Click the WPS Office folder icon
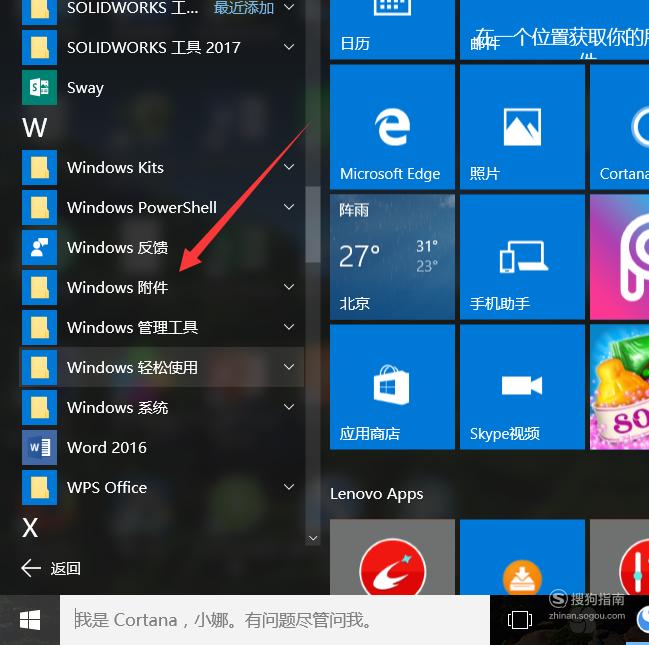The image size is (649, 645). (39, 487)
